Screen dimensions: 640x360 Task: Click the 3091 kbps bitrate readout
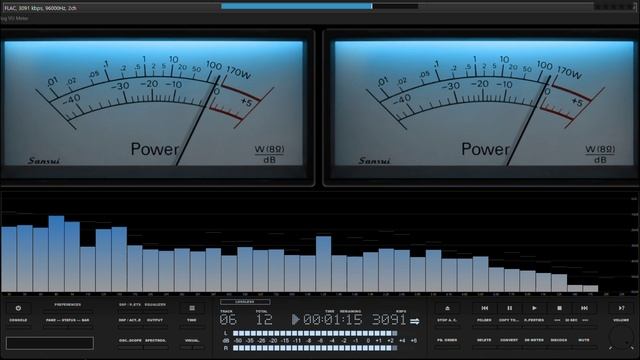(389, 320)
